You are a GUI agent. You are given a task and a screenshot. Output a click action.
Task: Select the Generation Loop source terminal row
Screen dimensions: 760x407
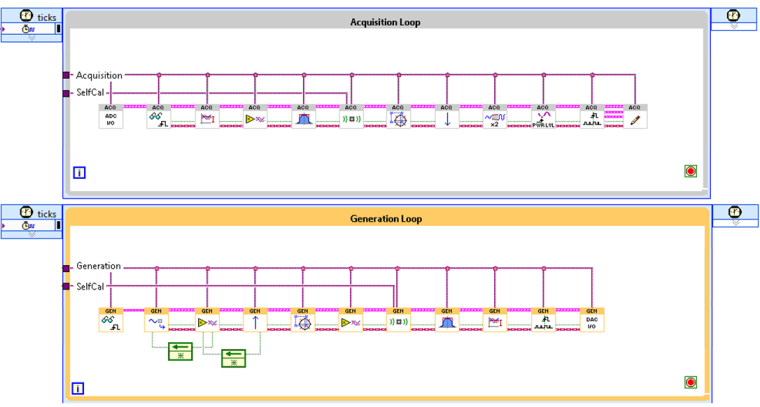[32, 225]
